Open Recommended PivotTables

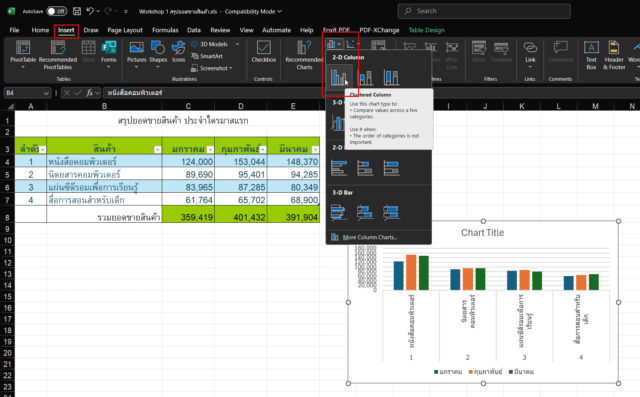58,55
